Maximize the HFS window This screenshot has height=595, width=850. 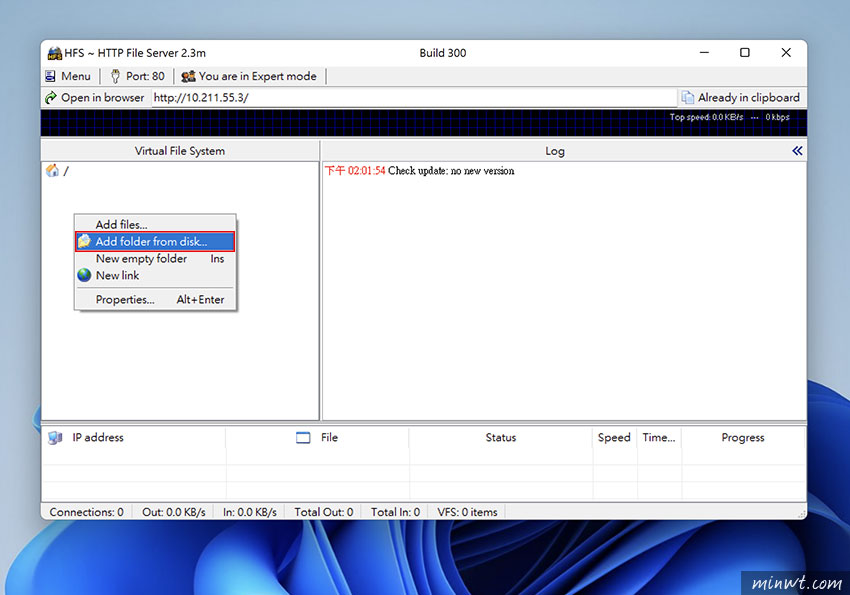(x=745, y=53)
